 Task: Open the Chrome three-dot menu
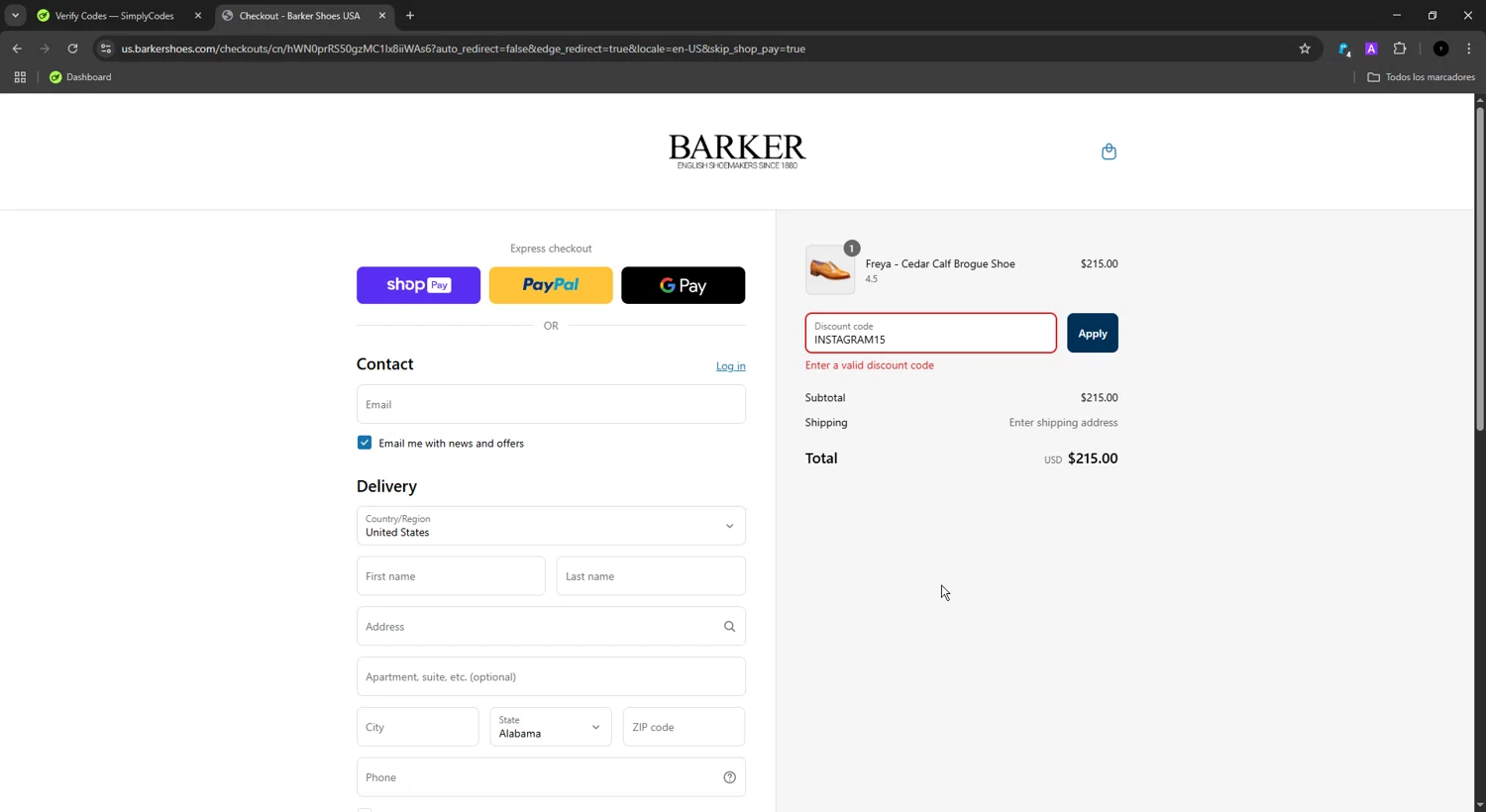(1469, 49)
